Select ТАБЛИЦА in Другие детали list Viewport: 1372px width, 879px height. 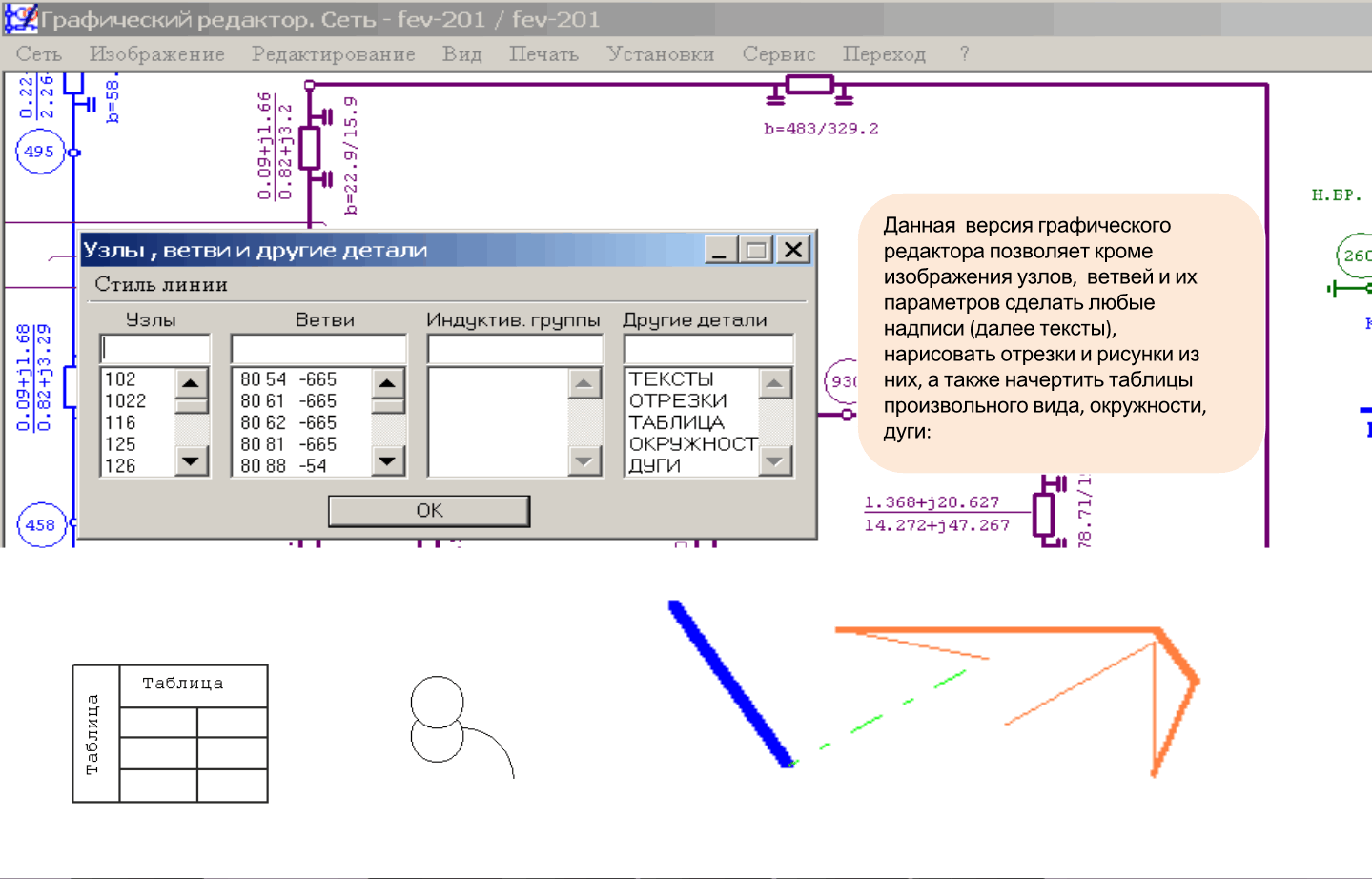pyautogui.click(x=676, y=422)
